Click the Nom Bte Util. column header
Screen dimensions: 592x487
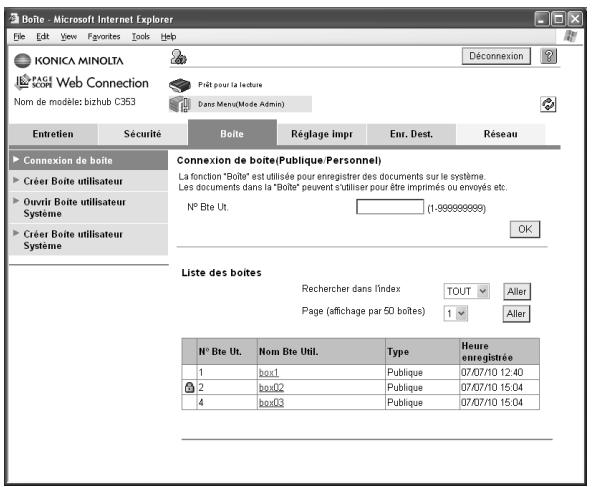pyautogui.click(x=321, y=351)
